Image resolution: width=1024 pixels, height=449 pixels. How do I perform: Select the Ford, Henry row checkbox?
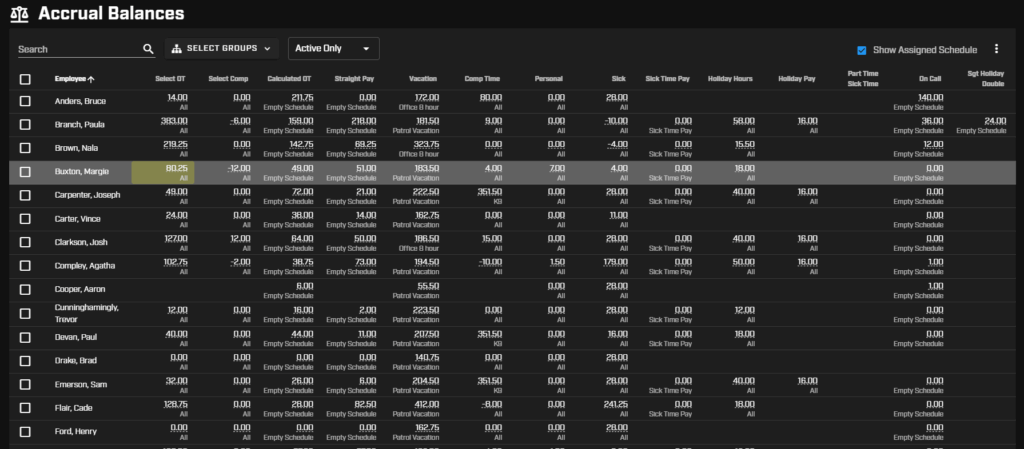coord(25,431)
